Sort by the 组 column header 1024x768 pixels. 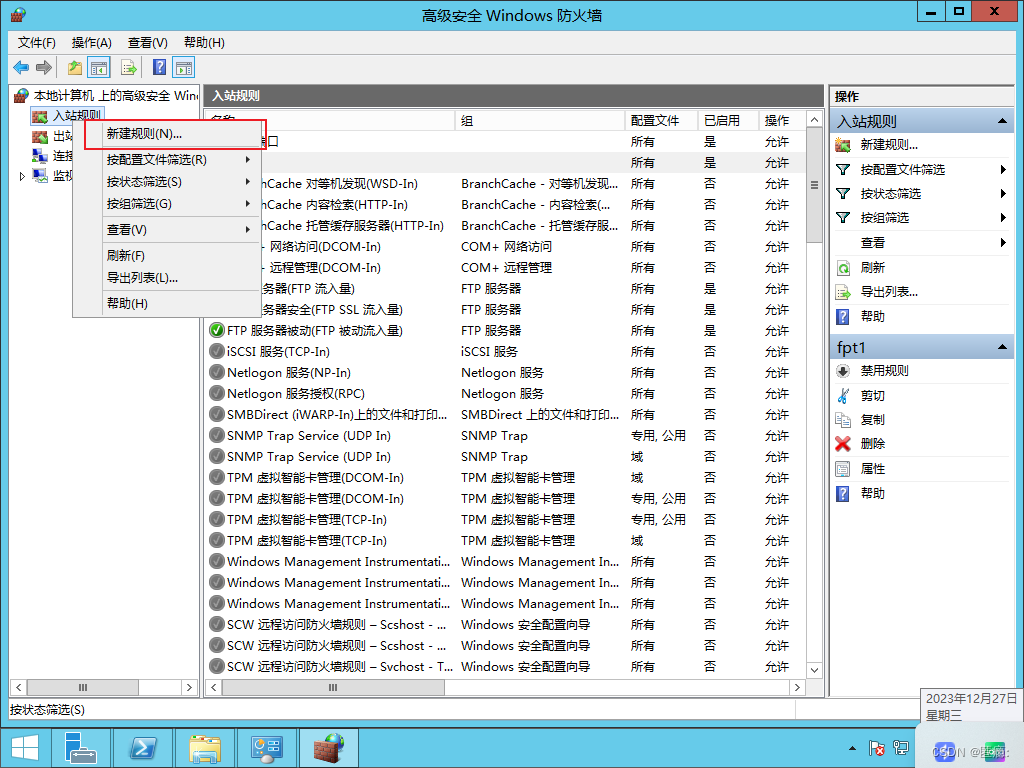tap(540, 121)
